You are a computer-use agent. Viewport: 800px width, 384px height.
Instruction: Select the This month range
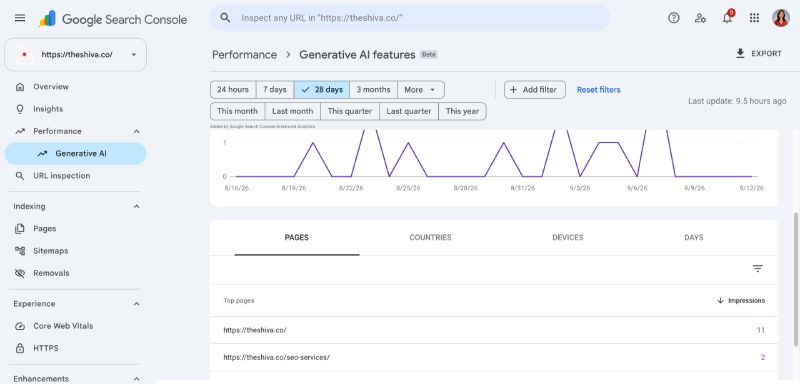click(238, 111)
